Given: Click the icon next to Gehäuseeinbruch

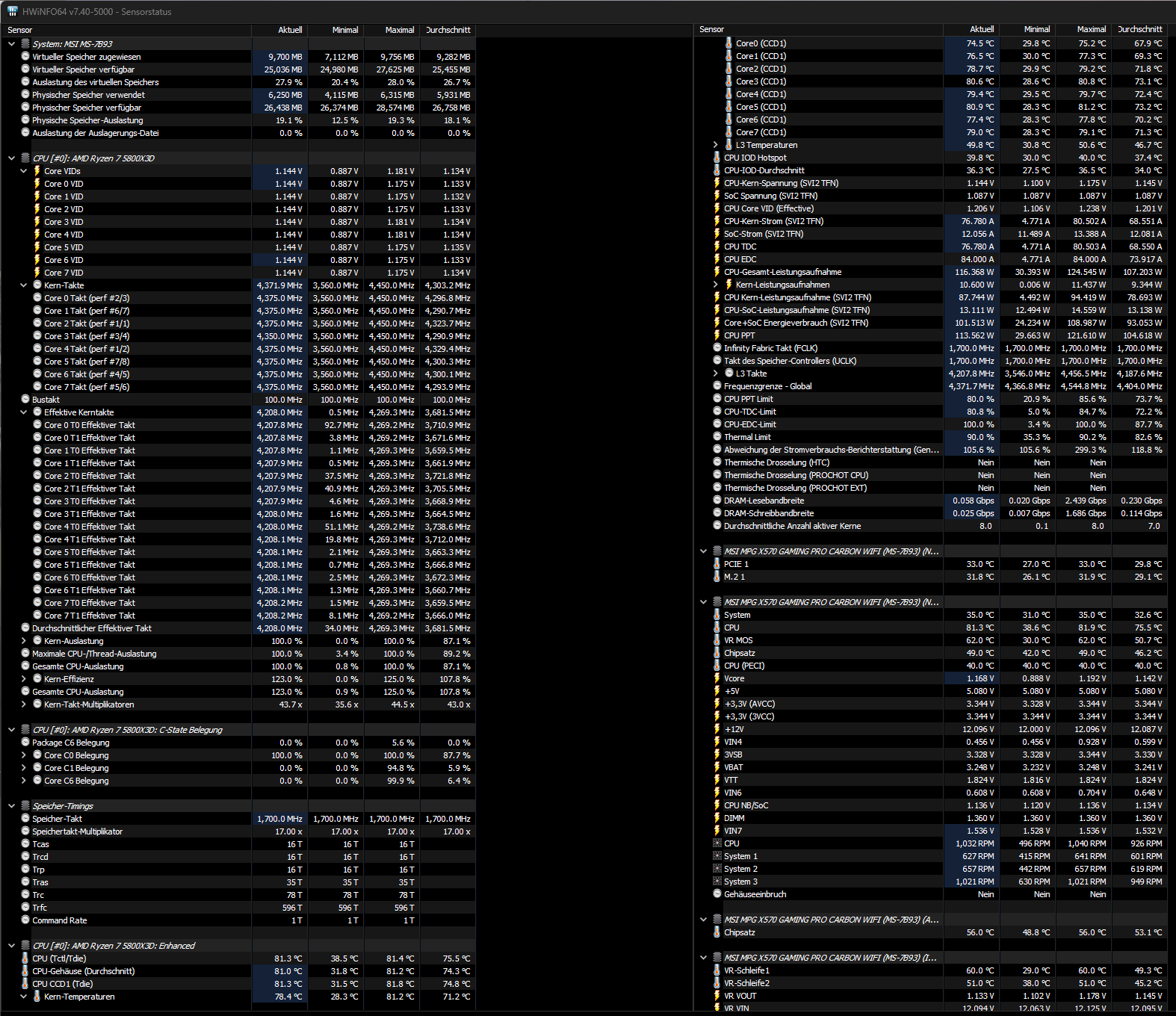Looking at the screenshot, I should pyautogui.click(x=717, y=894).
